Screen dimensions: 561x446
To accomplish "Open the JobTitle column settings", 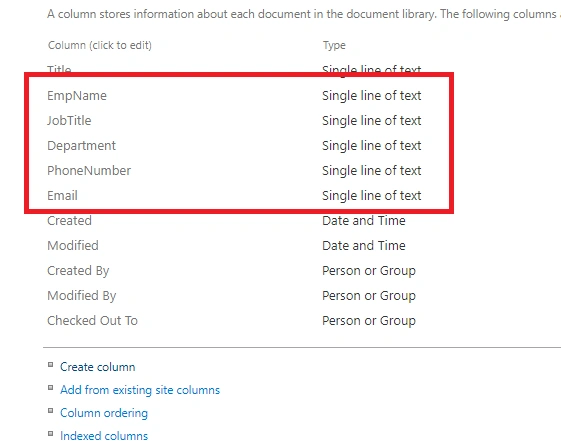I will [x=69, y=121].
